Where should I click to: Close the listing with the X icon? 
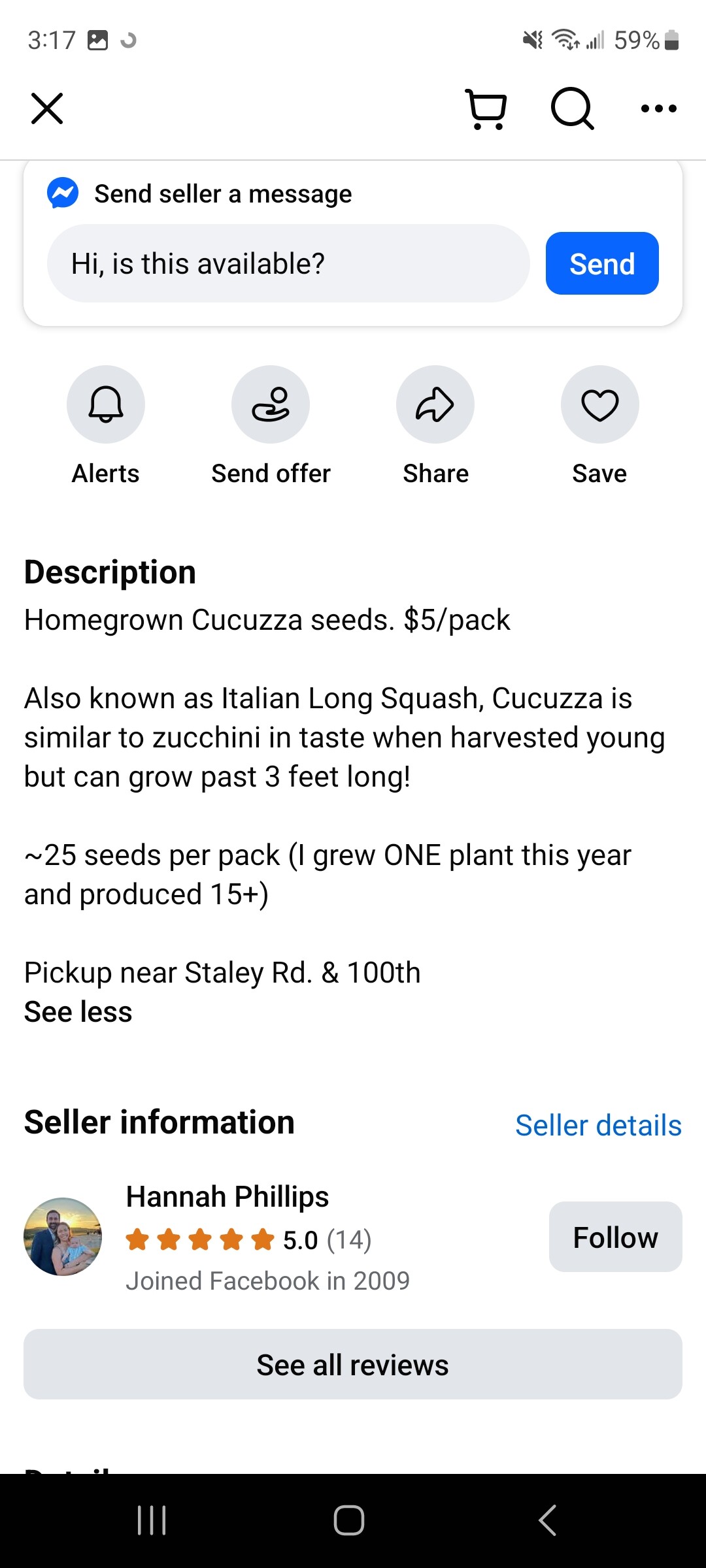point(47,108)
